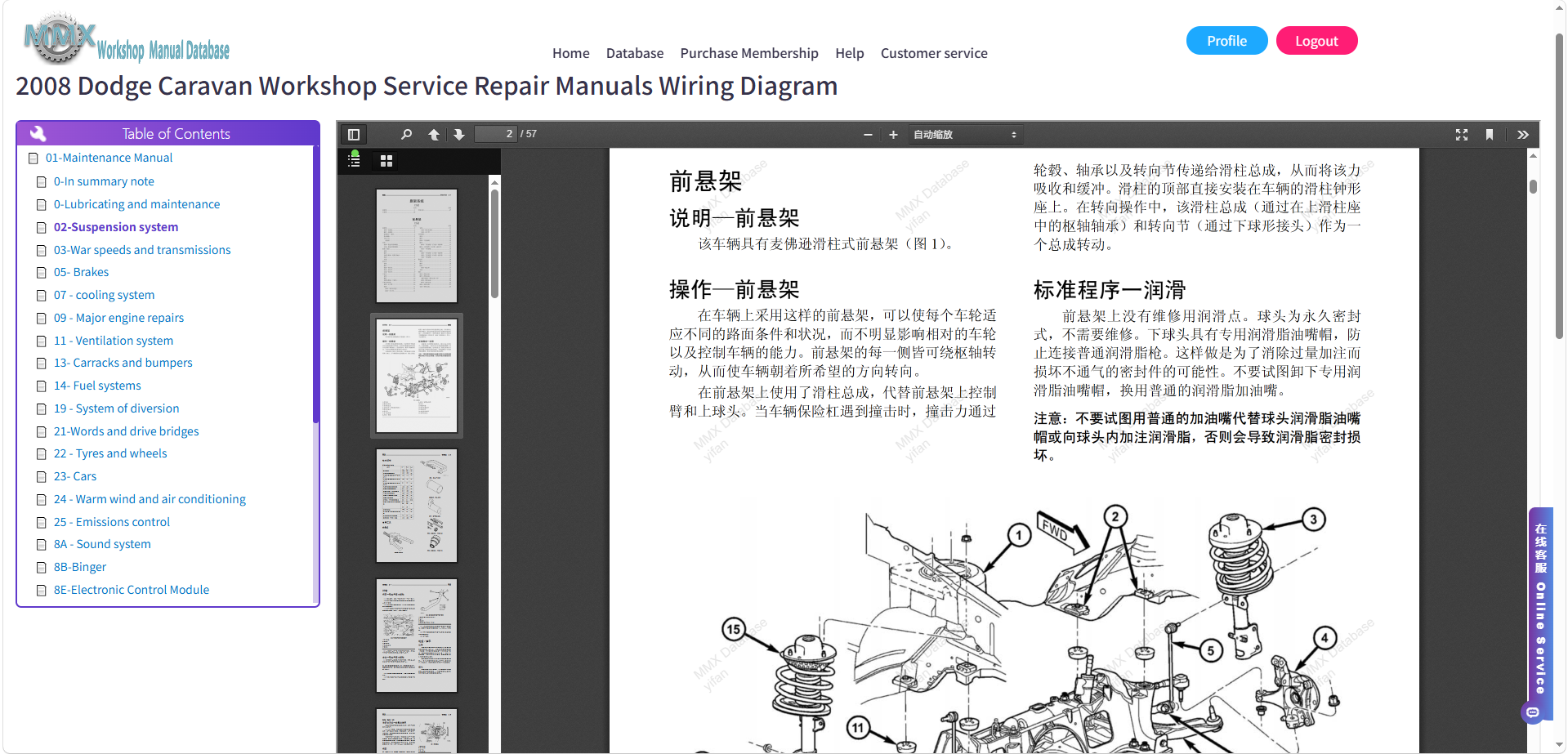The height and width of the screenshot is (754, 1568).
Task: Select the third page thumbnail
Action: pos(417,506)
